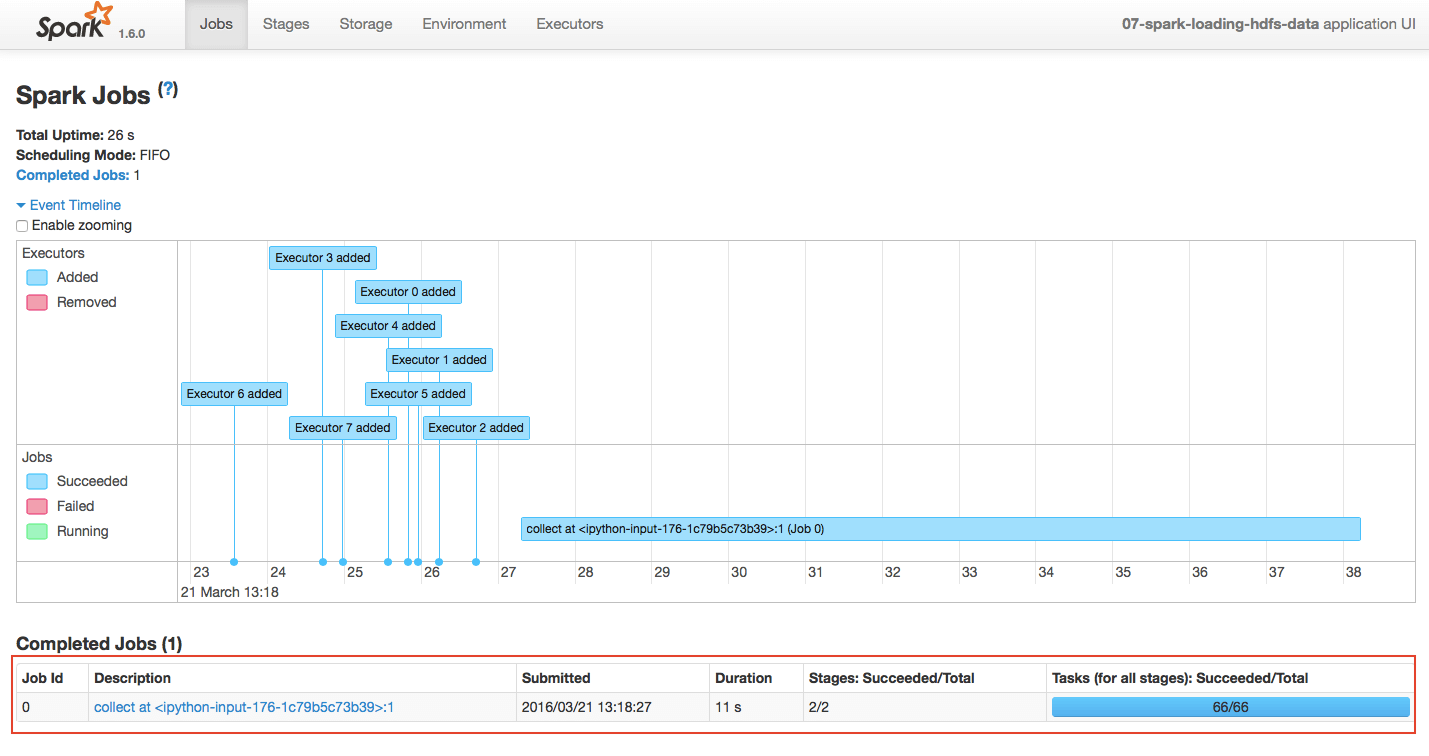This screenshot has width=1429, height=756.
Task: Click the Executors Removed red legend swatch
Action: tap(37, 302)
